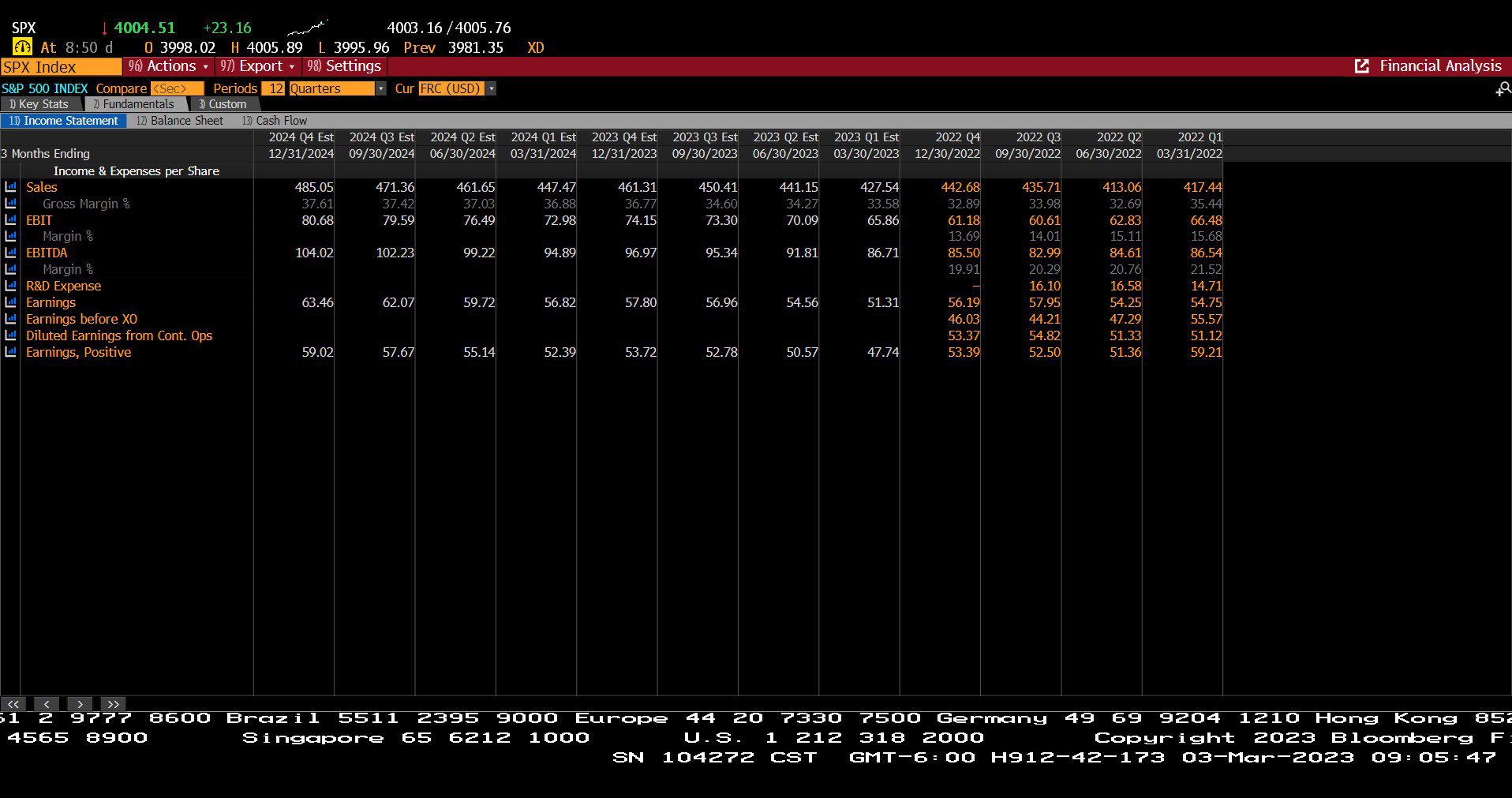Click the search magnifier icon at top right
1512x798 pixels.
pos(1503,89)
